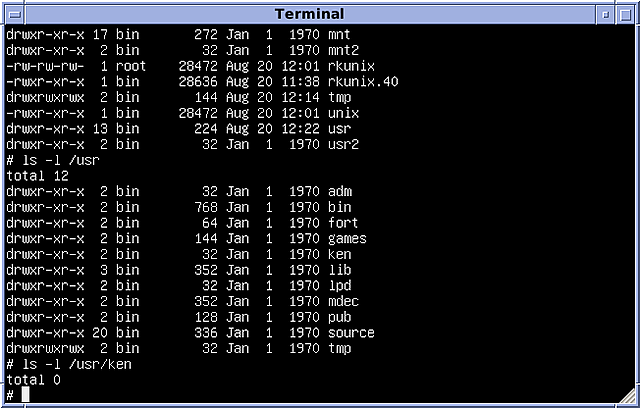
Task: Click the 'total 0' output line
Action: pyautogui.click(x=33, y=380)
